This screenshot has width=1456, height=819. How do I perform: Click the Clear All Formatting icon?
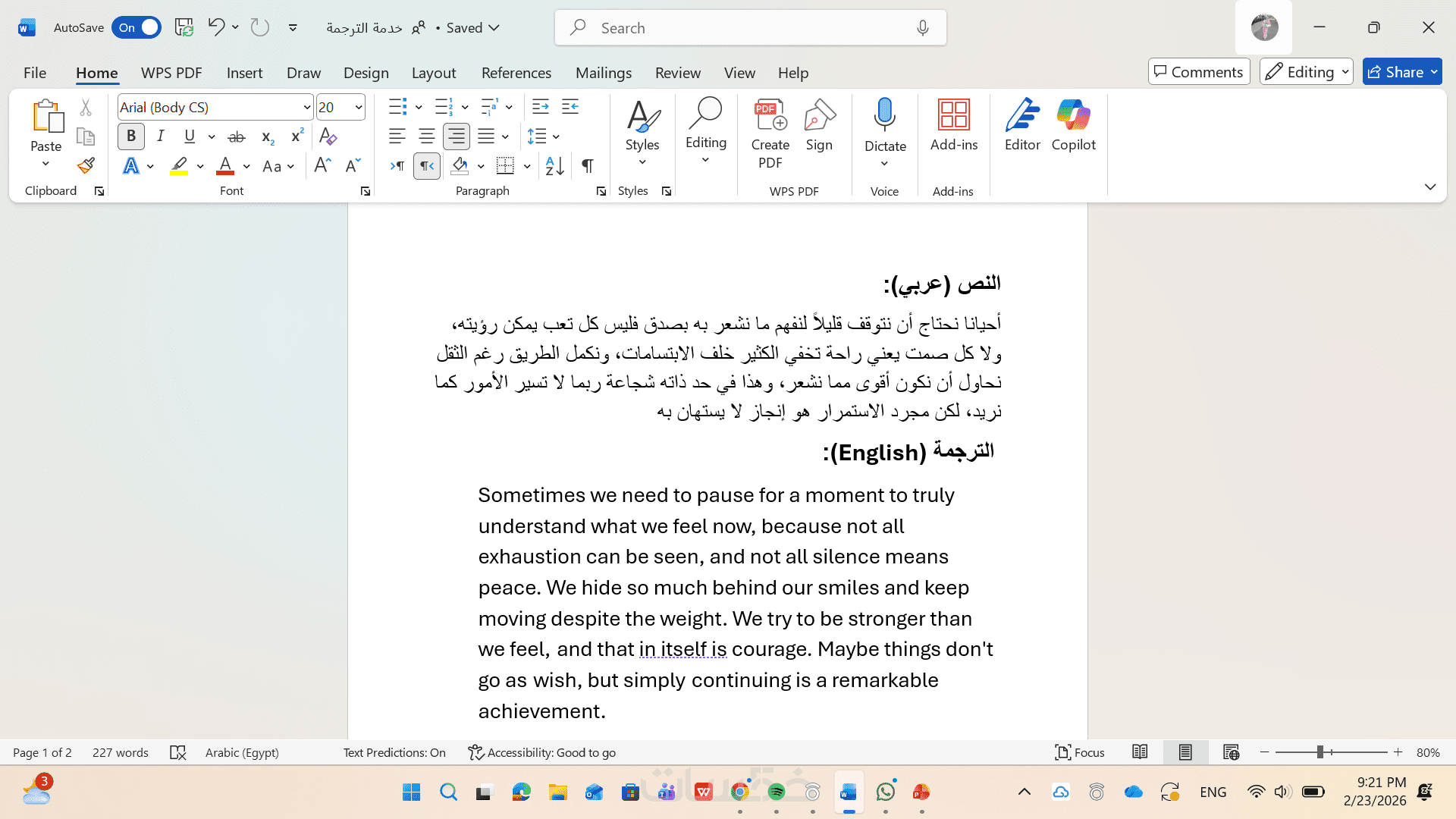coord(328,136)
